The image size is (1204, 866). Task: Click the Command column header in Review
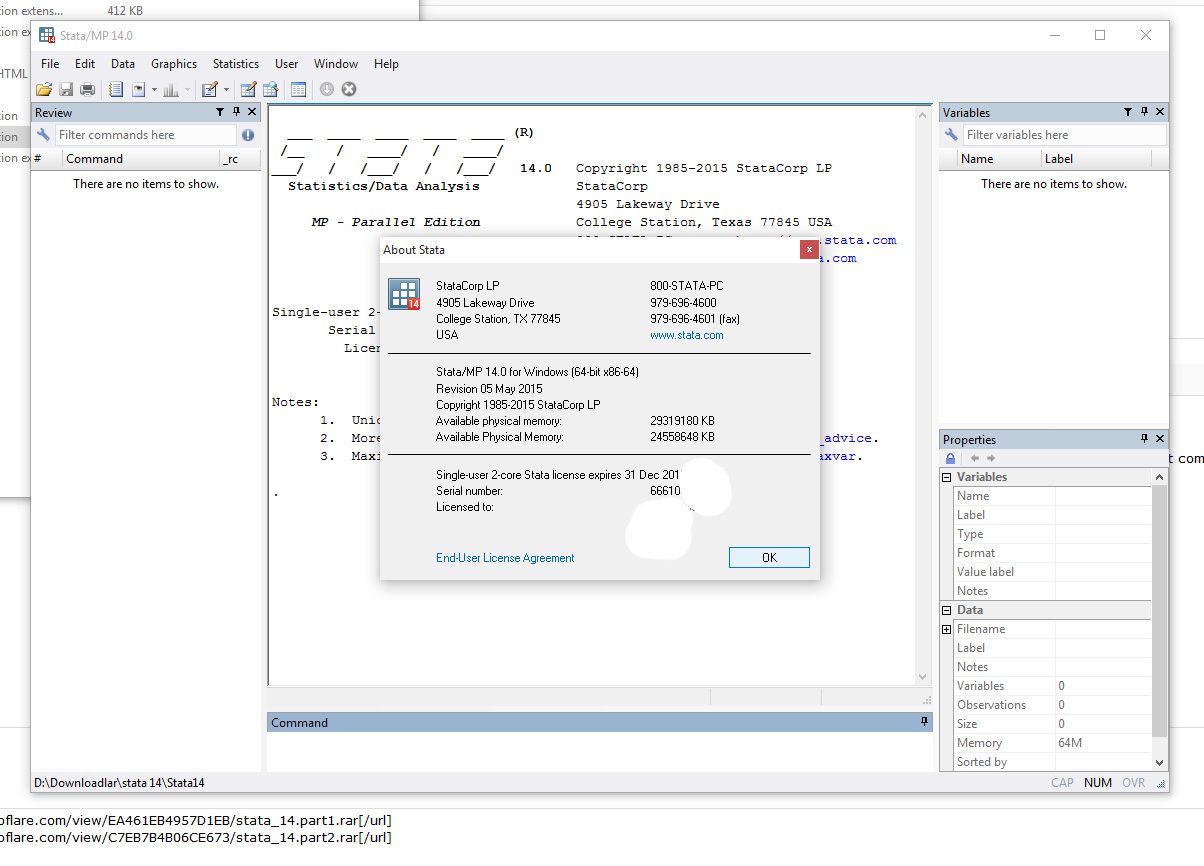pyautogui.click(x=140, y=159)
